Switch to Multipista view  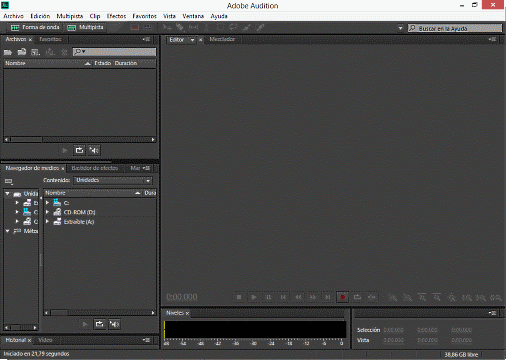(x=85, y=27)
